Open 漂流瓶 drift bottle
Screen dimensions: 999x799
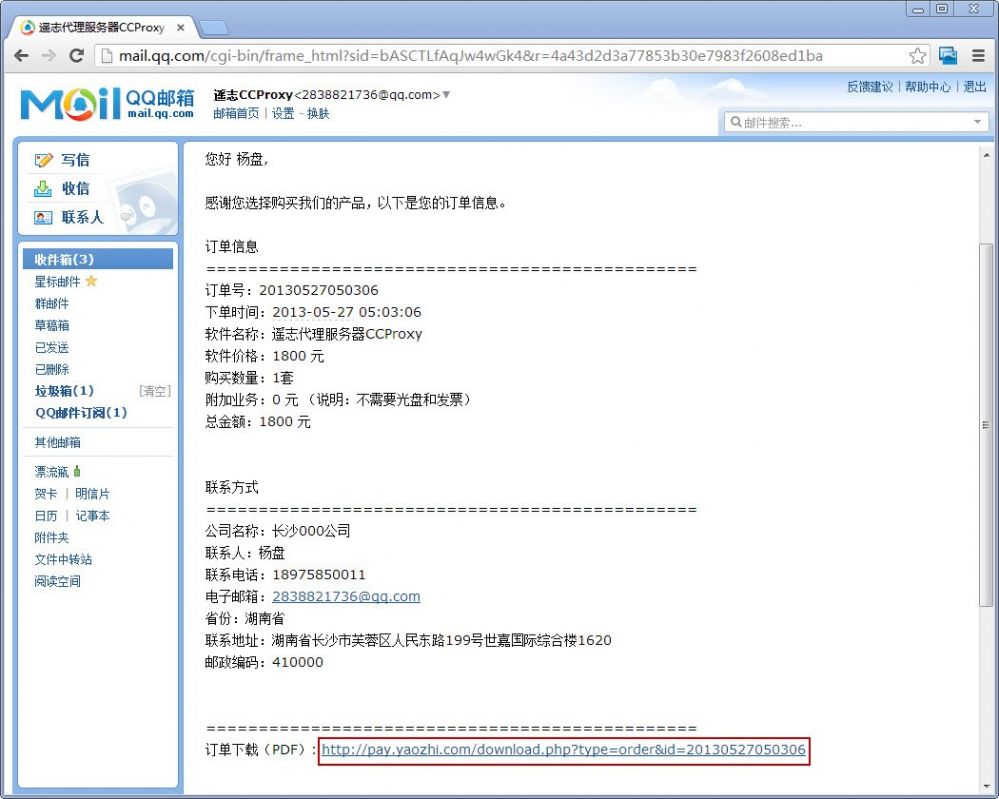(x=51, y=472)
